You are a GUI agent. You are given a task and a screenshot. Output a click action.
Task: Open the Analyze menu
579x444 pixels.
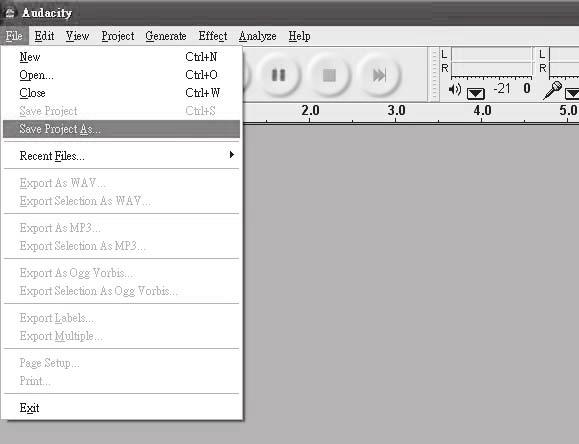[x=257, y=36]
